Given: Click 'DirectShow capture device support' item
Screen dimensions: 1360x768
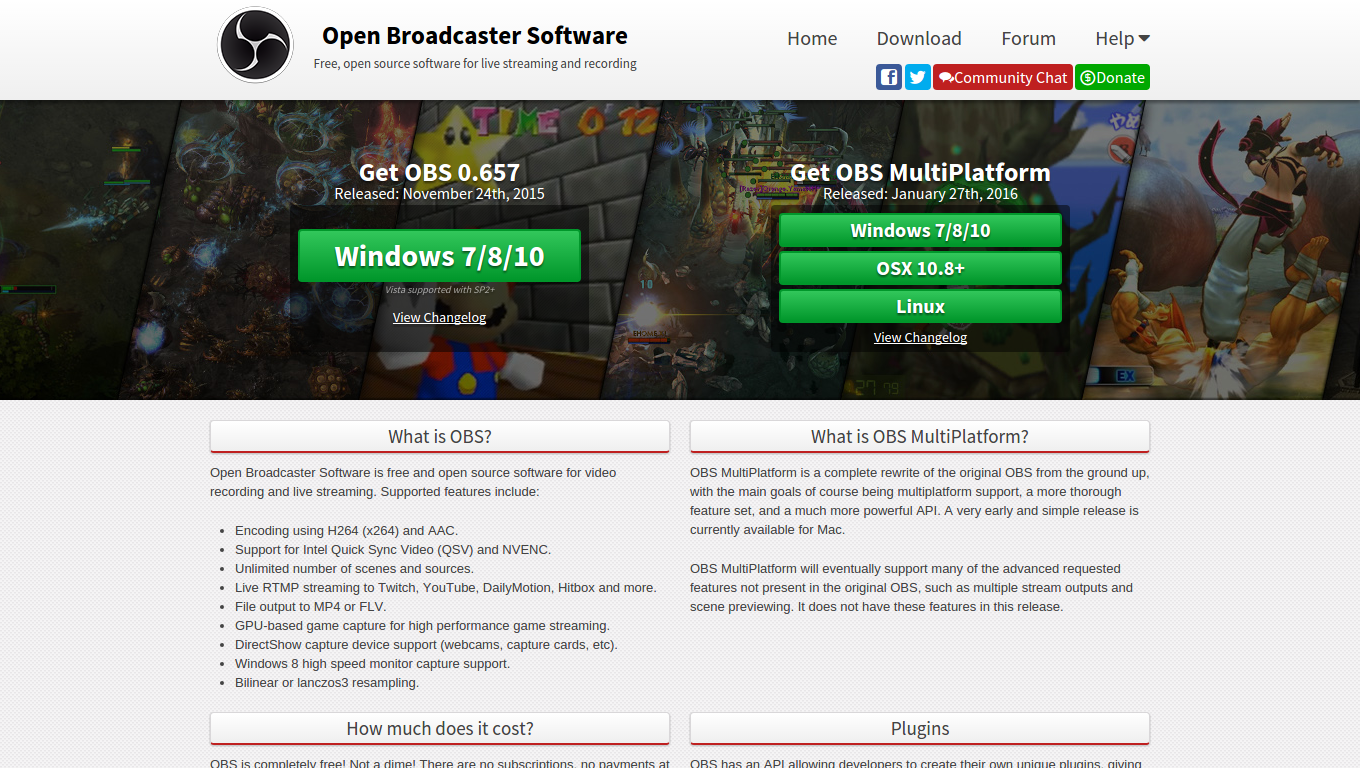Looking at the screenshot, I should [426, 645].
